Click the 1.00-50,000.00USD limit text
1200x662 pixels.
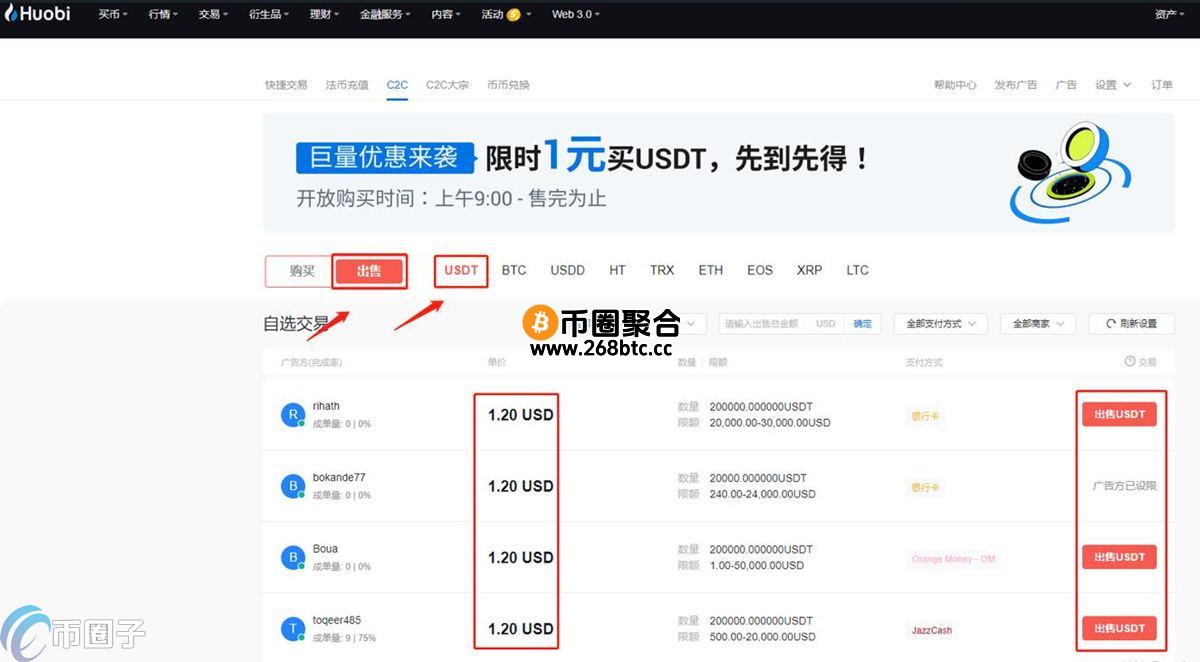pos(756,565)
